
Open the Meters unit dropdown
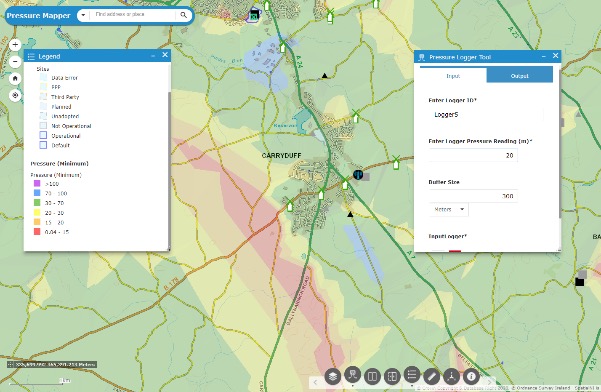click(449, 209)
